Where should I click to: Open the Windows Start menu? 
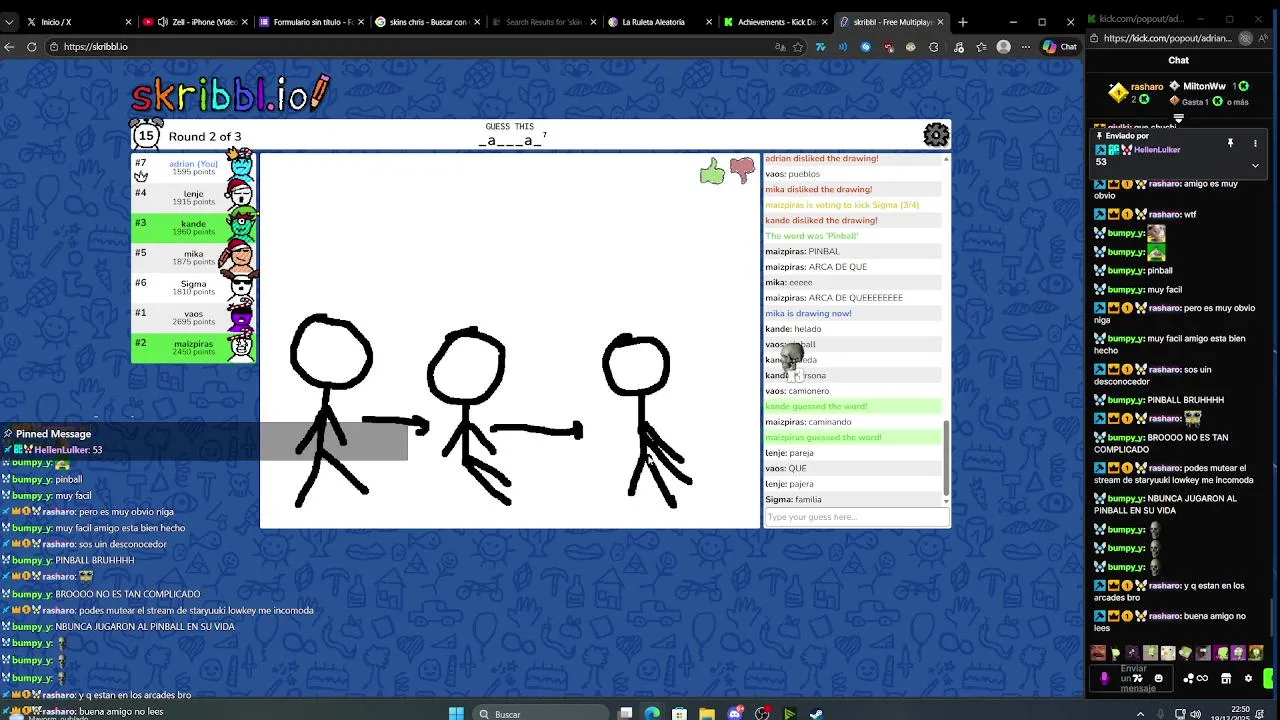(x=456, y=713)
